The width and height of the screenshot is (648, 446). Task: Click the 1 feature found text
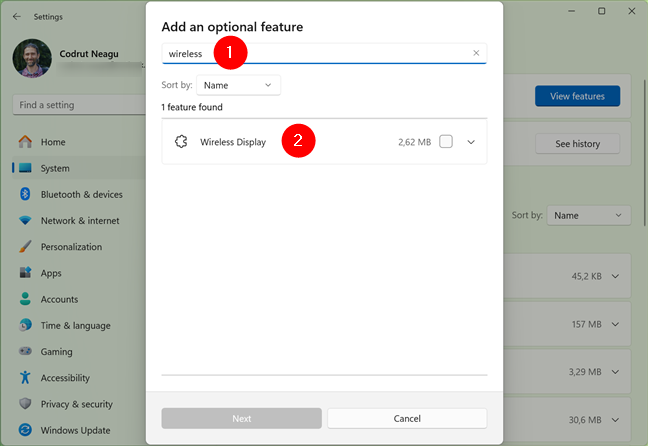192,107
